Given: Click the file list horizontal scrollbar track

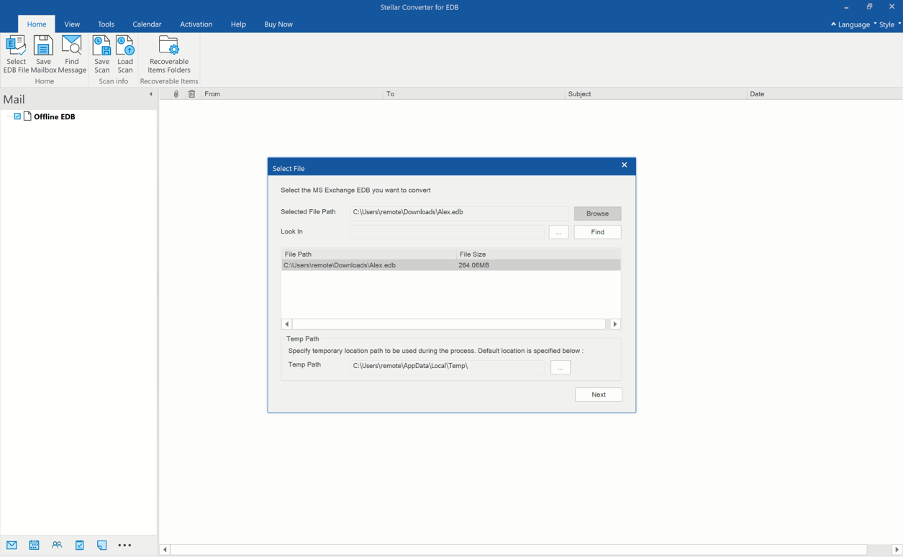Looking at the screenshot, I should [x=449, y=324].
